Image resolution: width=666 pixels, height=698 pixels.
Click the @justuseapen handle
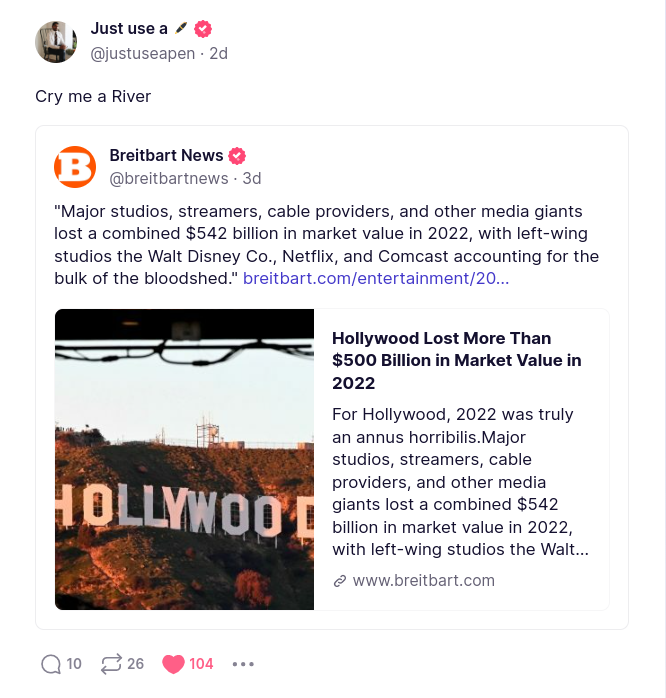[143, 54]
